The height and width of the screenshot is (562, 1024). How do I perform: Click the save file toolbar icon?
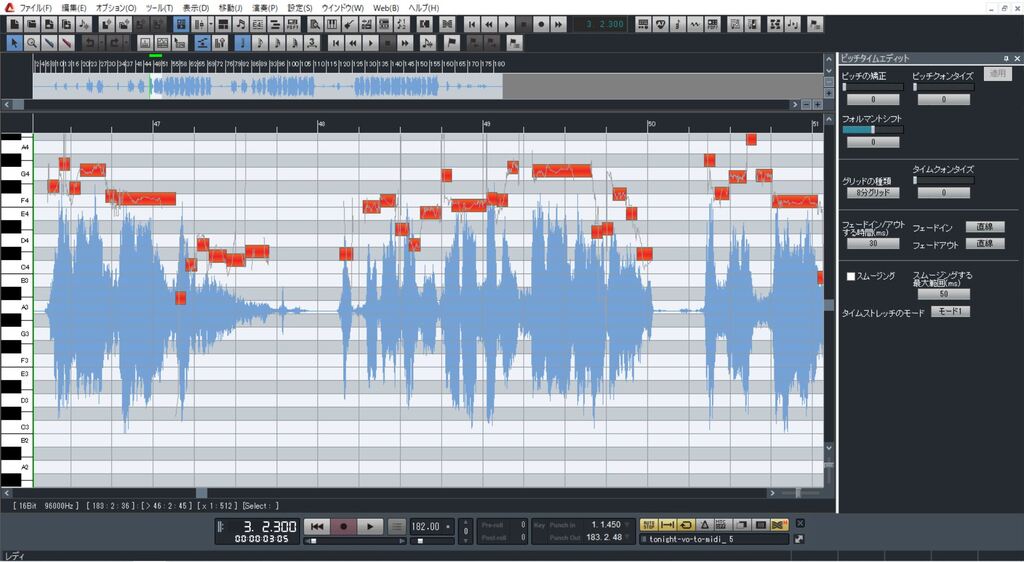tap(49, 24)
